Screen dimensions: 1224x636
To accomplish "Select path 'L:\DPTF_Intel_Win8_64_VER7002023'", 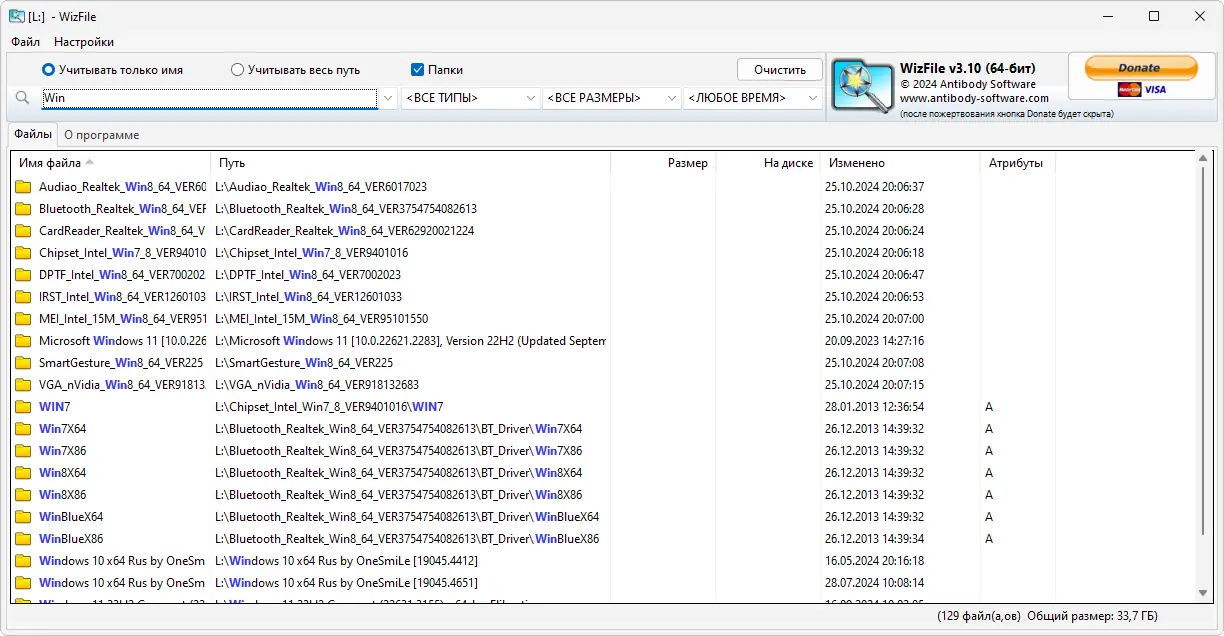I will [x=308, y=275].
